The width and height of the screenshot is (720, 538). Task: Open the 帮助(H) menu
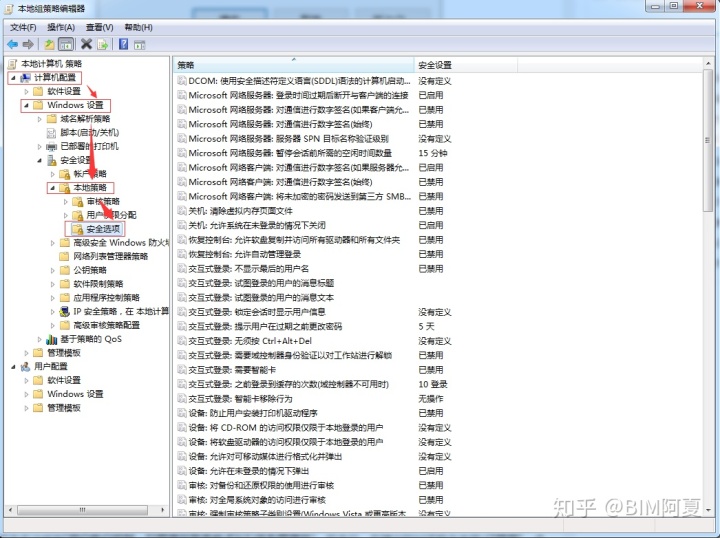(139, 28)
